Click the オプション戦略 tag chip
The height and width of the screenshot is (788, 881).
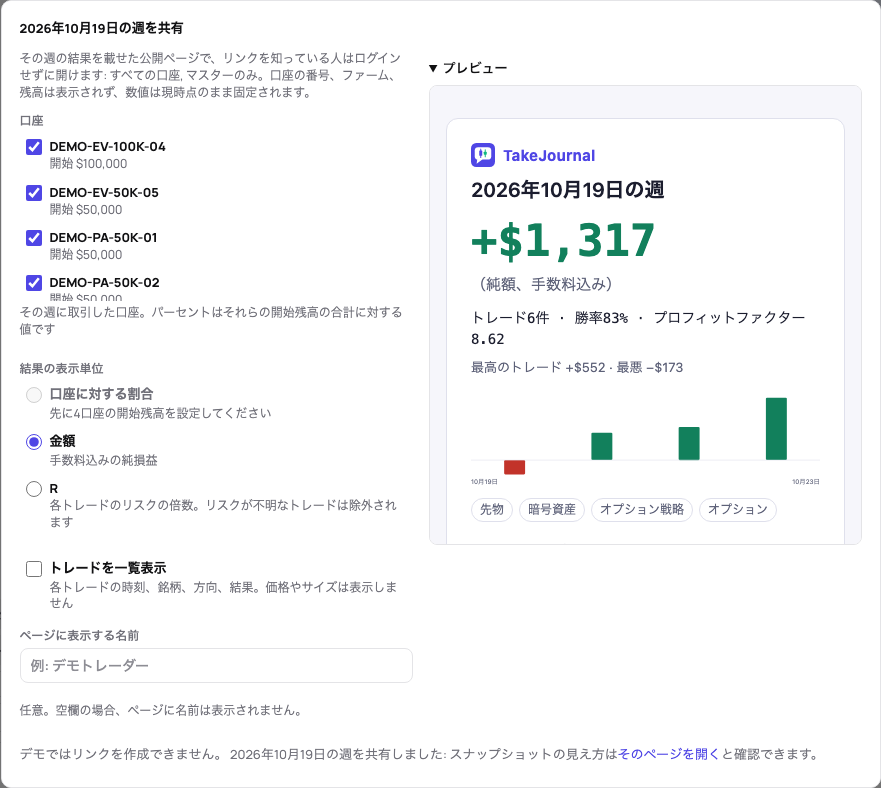click(x=642, y=510)
